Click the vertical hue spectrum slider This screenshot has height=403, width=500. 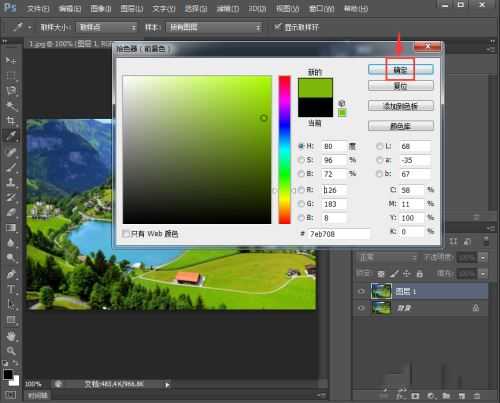pos(284,150)
